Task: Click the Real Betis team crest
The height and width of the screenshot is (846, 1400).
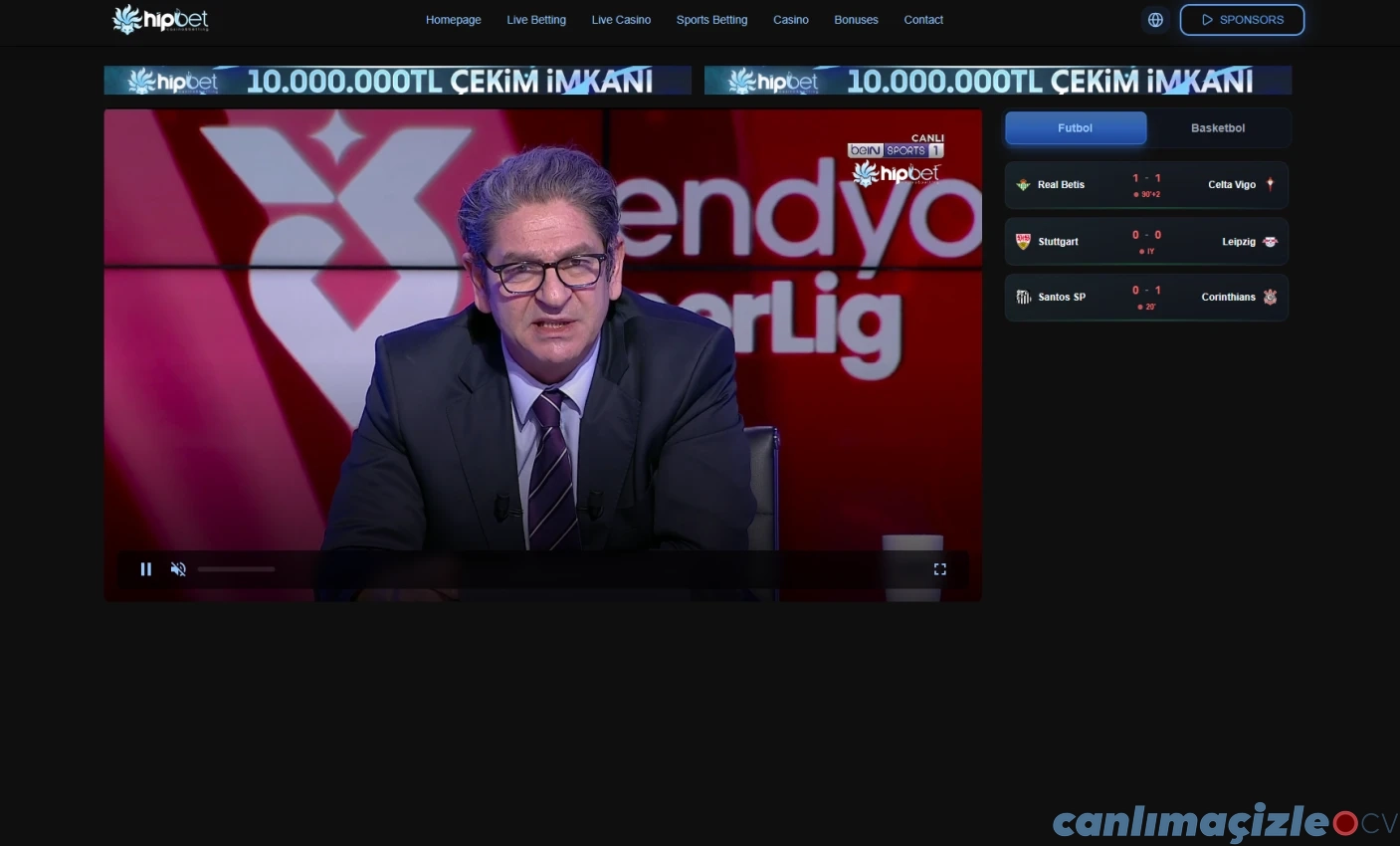Action: (1023, 185)
